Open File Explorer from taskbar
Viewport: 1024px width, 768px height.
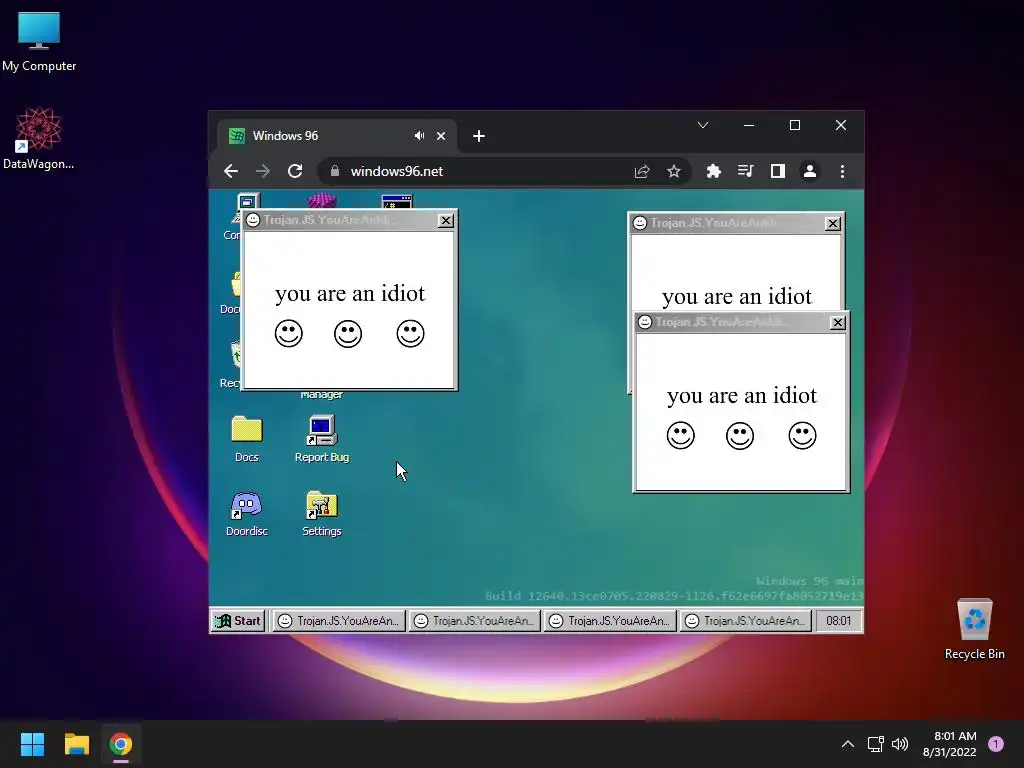point(76,744)
